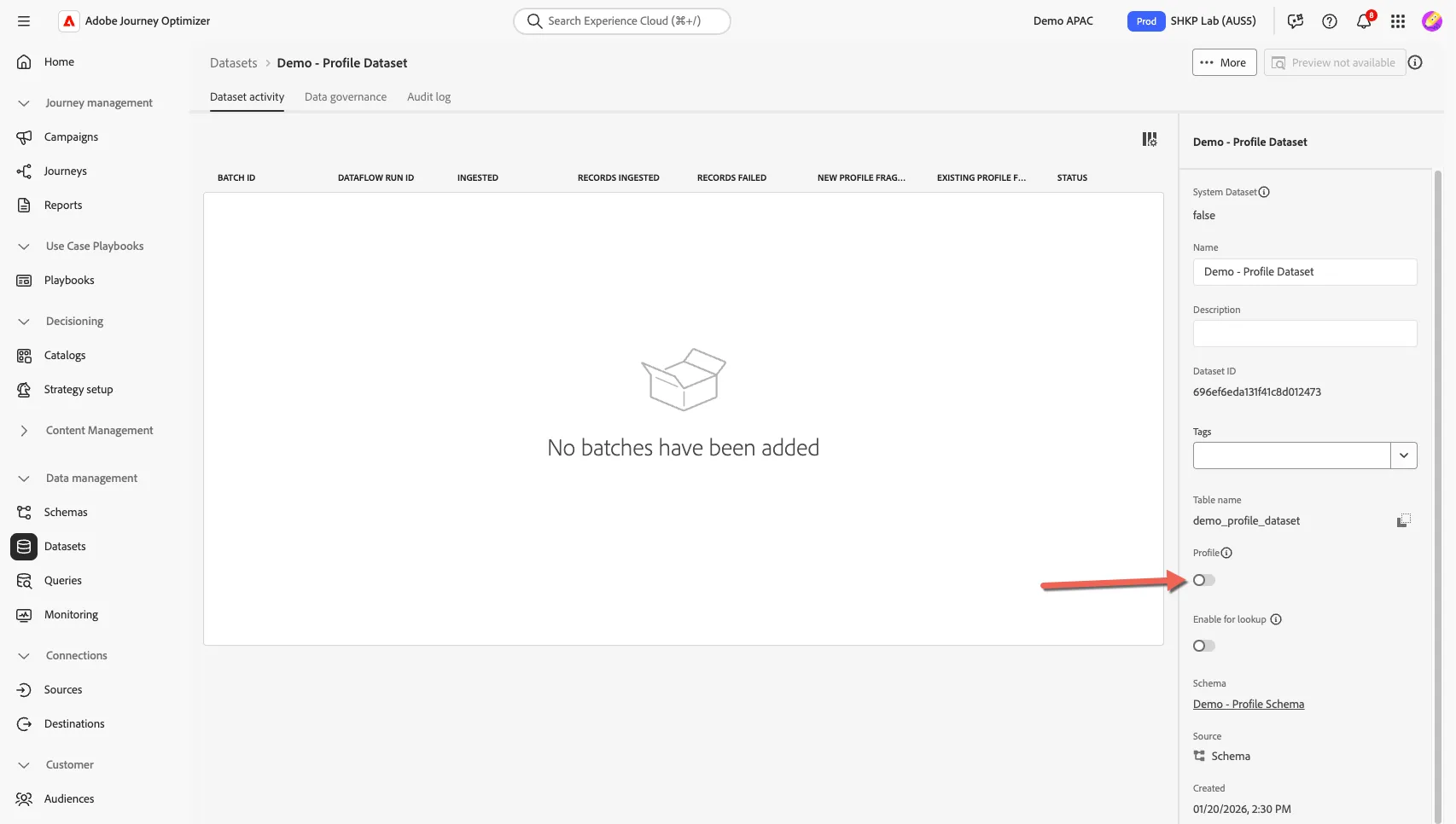Click the Tags input field
Screen dimensions: 1456x824
(x=1292, y=456)
